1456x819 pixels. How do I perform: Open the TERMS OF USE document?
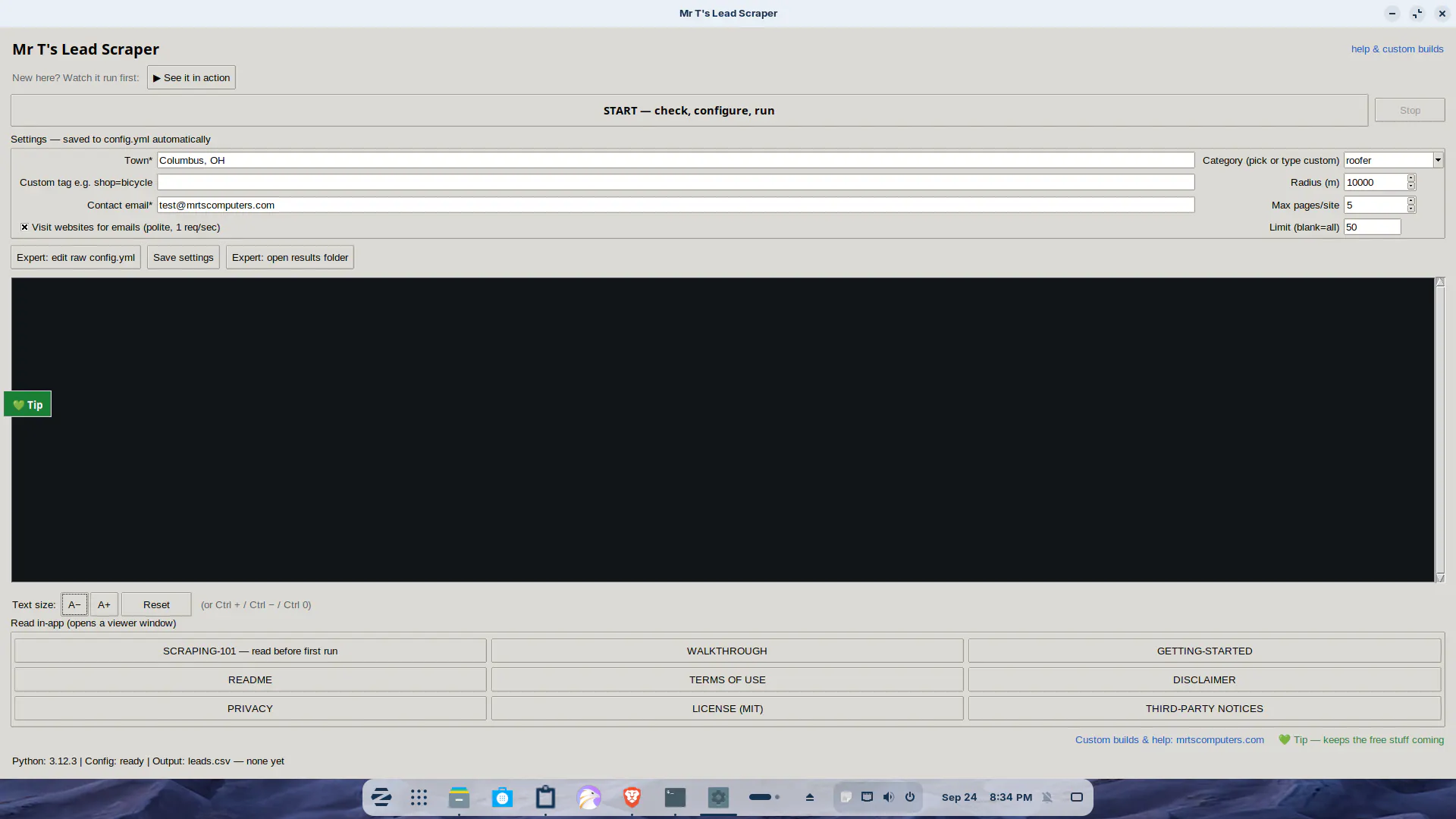click(727, 679)
